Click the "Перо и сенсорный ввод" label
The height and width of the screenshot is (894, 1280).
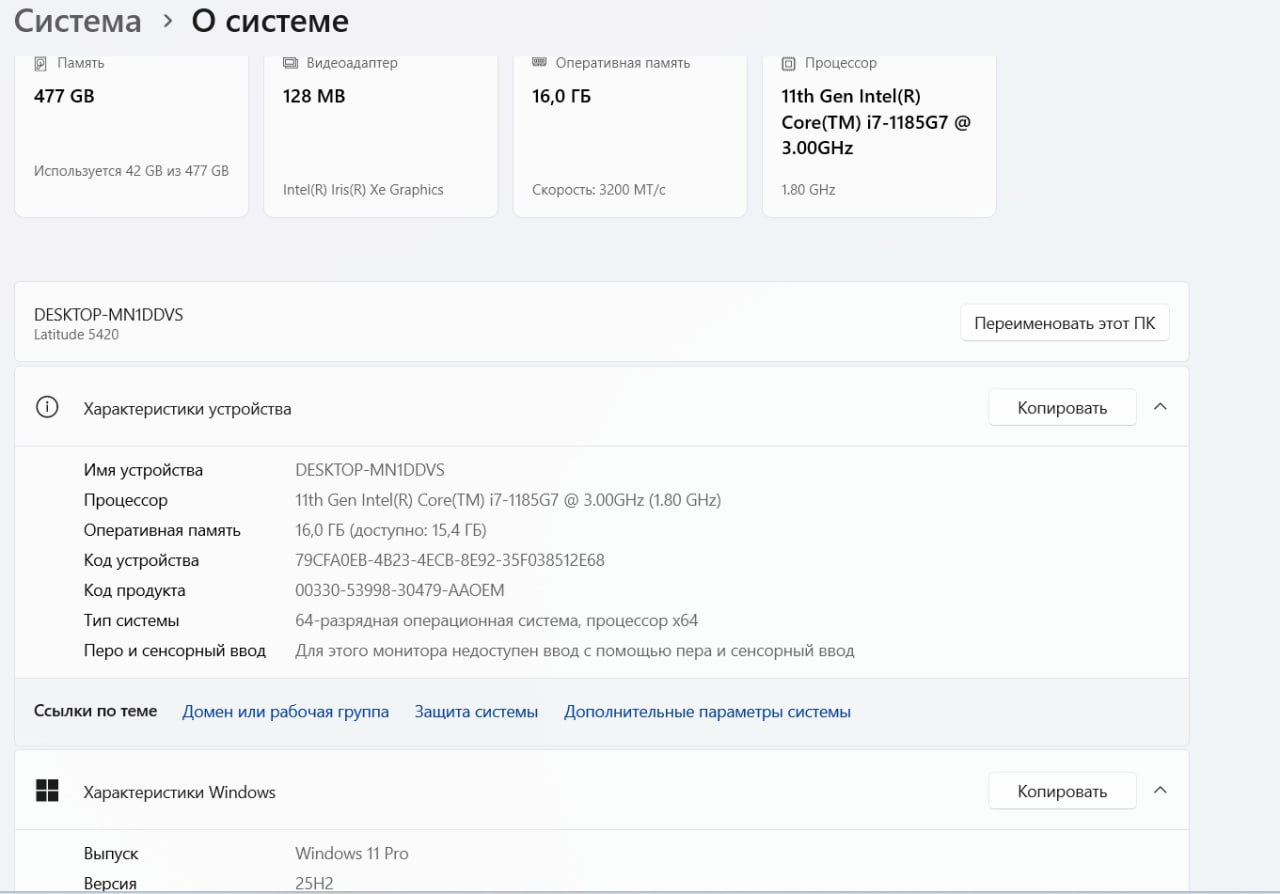[175, 650]
